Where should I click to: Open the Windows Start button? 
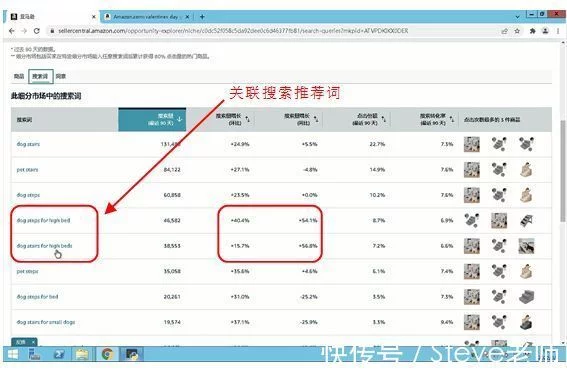coord(12,354)
